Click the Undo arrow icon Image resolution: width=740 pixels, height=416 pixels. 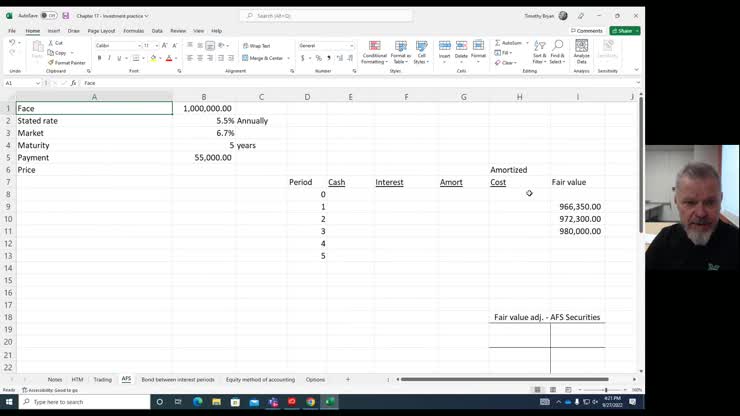click(x=12, y=42)
